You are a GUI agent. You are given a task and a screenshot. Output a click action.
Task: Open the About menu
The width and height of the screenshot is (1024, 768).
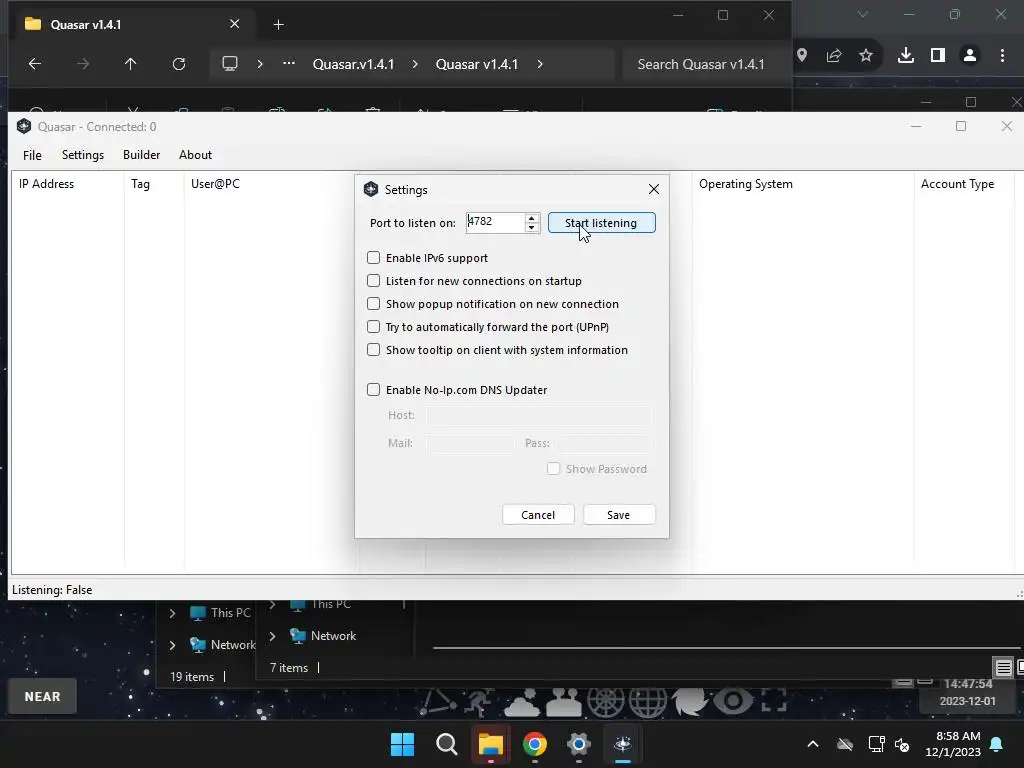click(x=195, y=155)
